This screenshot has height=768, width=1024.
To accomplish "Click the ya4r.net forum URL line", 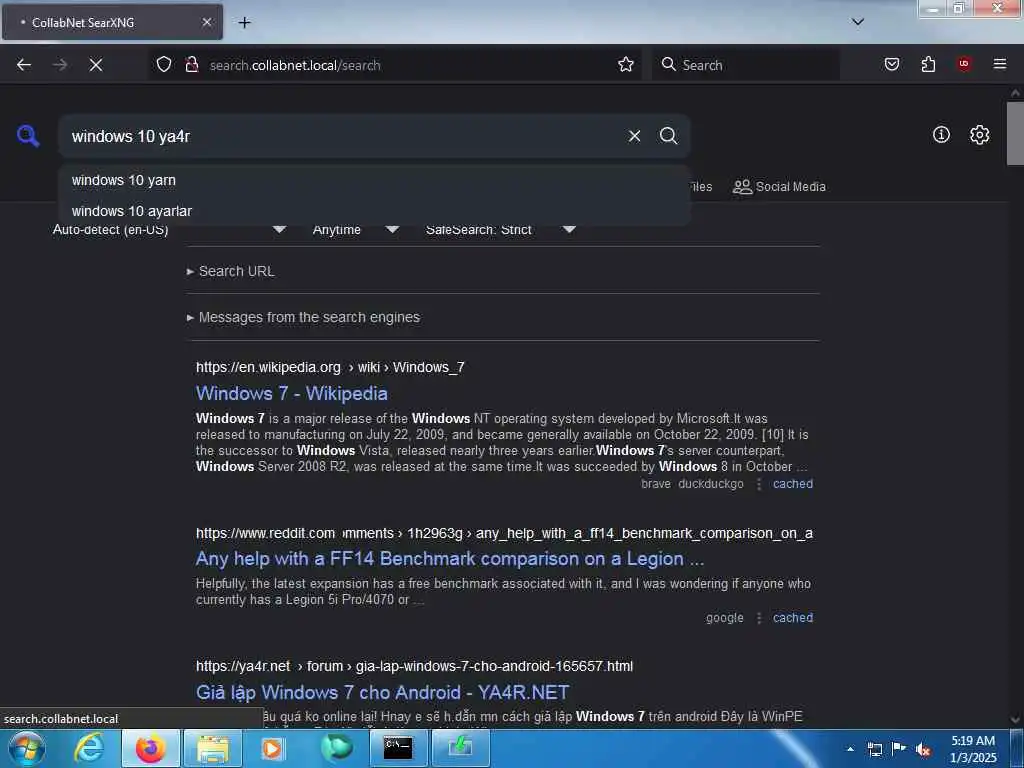I will coord(414,666).
